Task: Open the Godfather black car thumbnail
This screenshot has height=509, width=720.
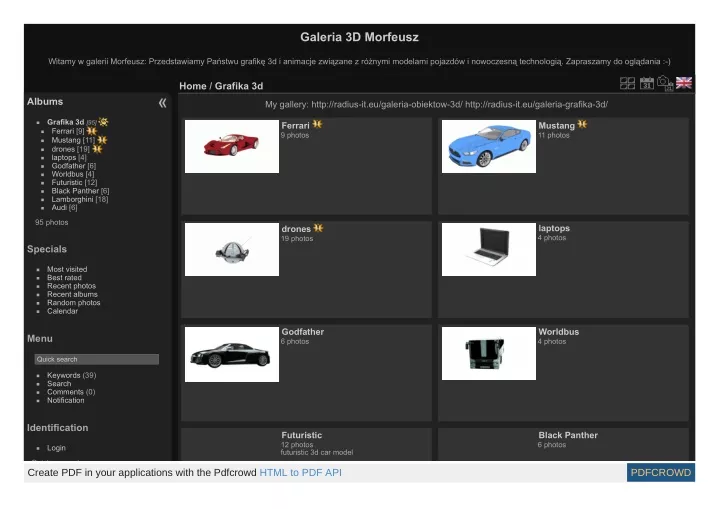Action: [x=232, y=354]
